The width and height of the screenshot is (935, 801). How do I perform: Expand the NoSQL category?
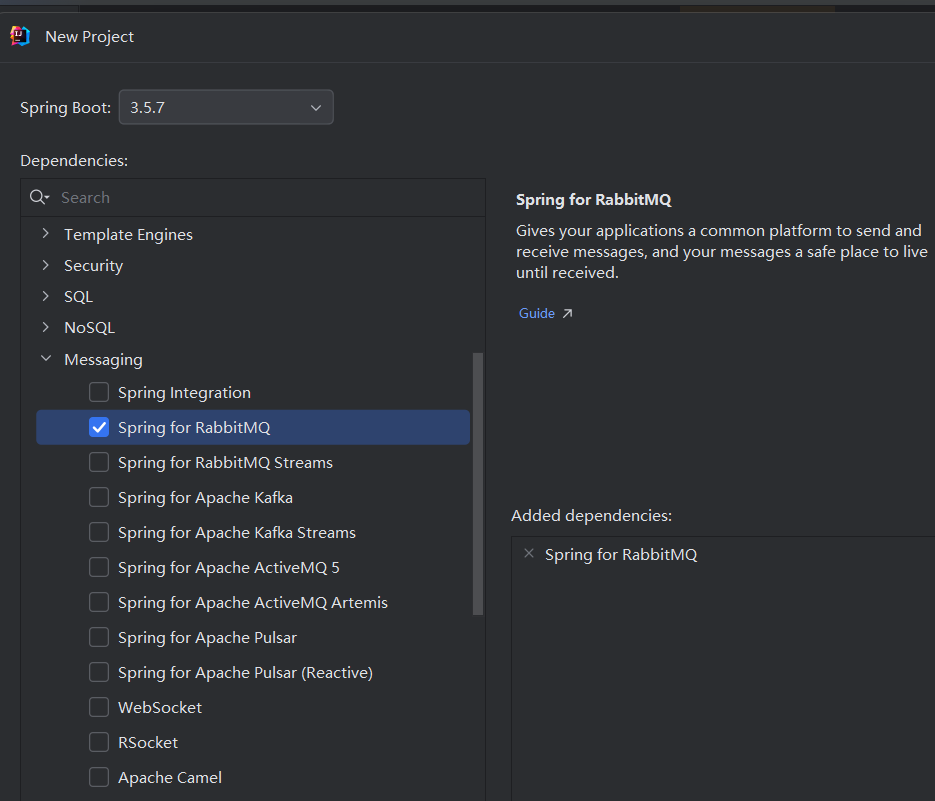pos(46,327)
